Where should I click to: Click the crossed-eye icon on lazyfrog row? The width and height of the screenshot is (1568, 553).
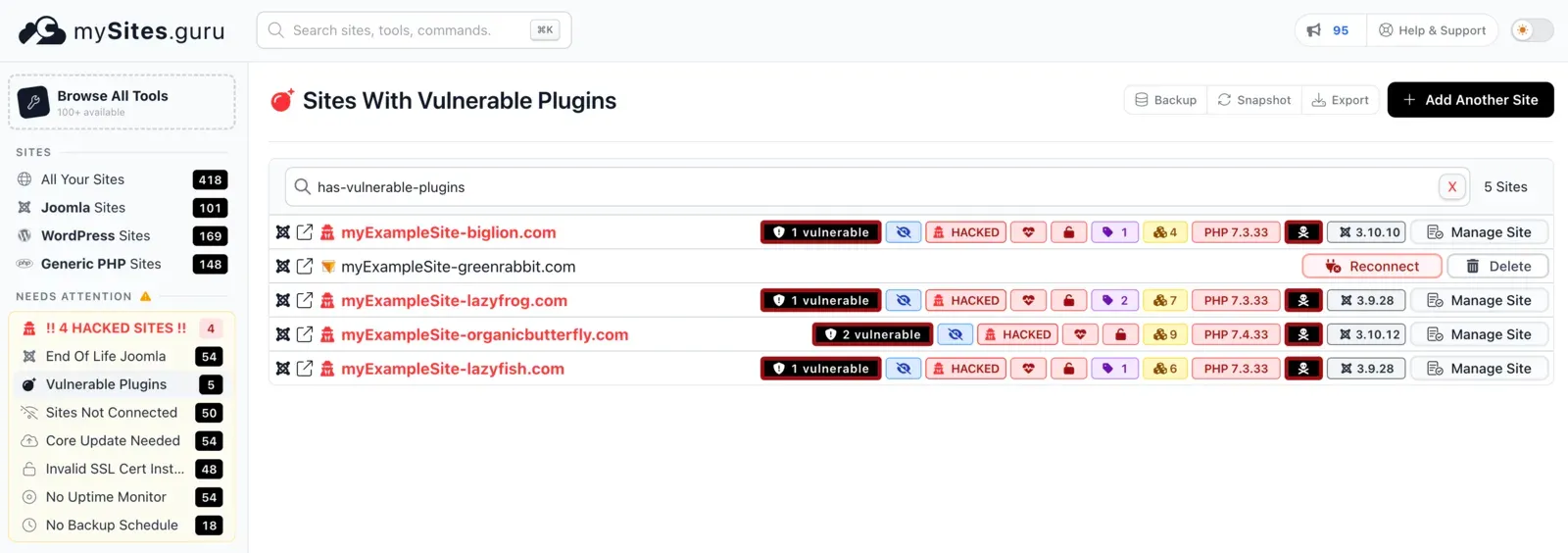903,300
